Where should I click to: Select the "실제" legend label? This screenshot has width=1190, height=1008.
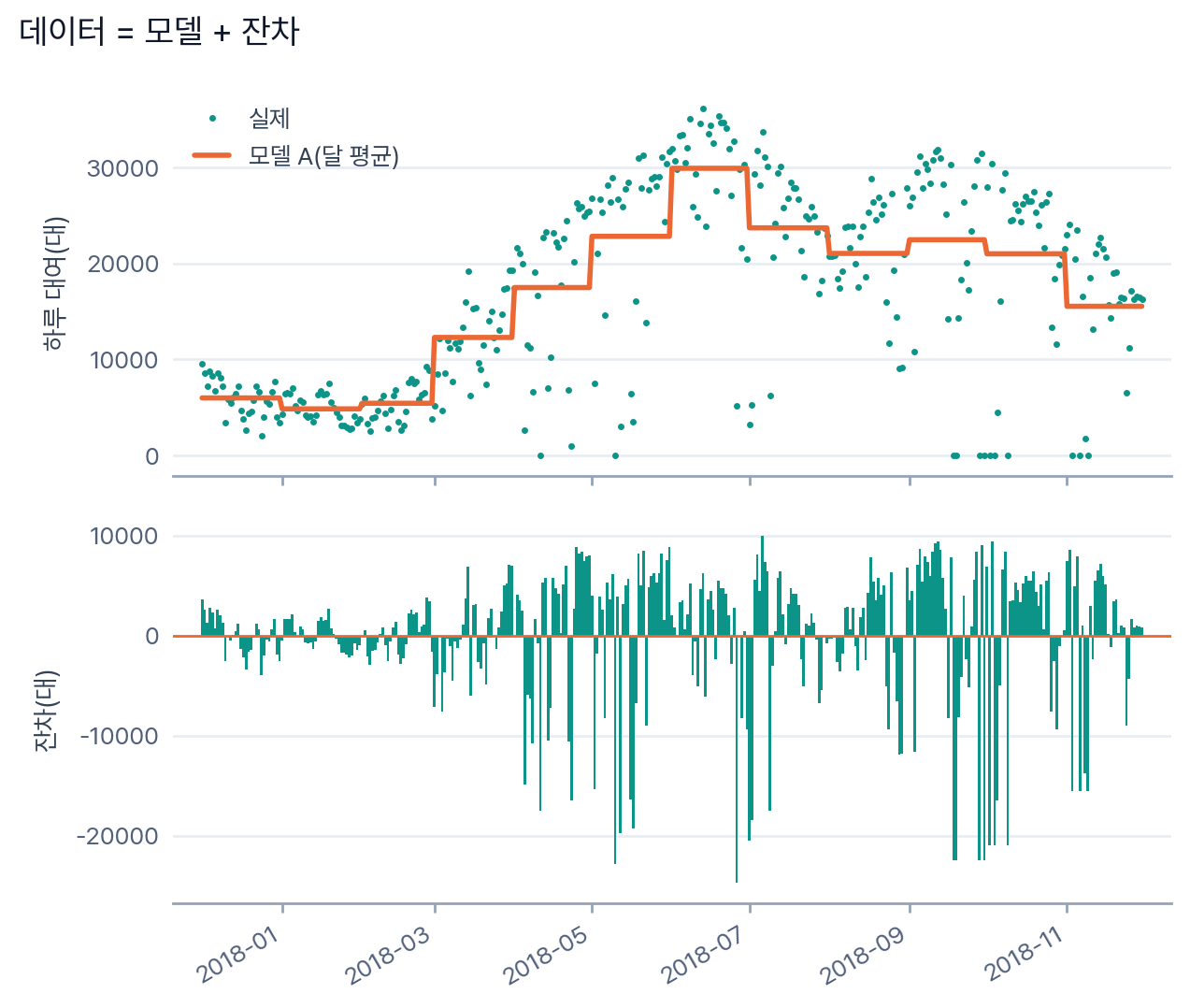coord(269,118)
